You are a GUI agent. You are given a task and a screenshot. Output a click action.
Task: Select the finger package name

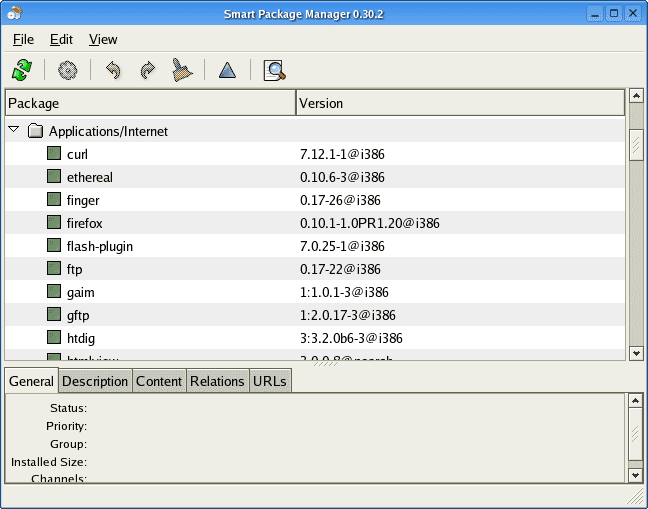(x=83, y=200)
